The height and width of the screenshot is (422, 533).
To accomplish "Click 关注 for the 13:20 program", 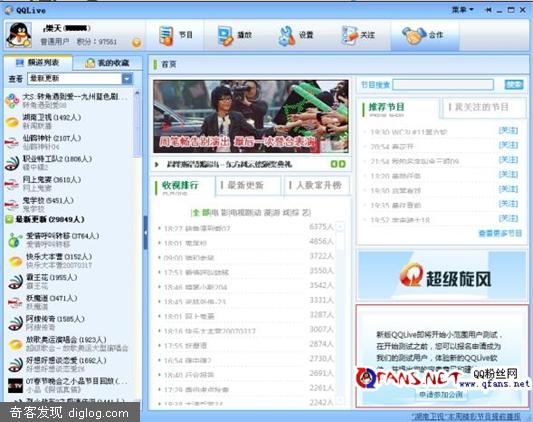I will [x=508, y=175].
